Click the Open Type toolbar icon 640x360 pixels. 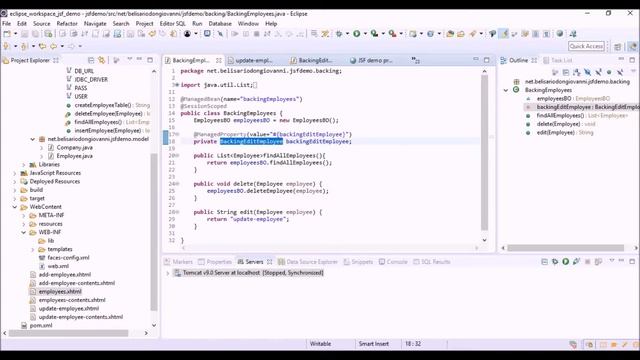[450, 34]
